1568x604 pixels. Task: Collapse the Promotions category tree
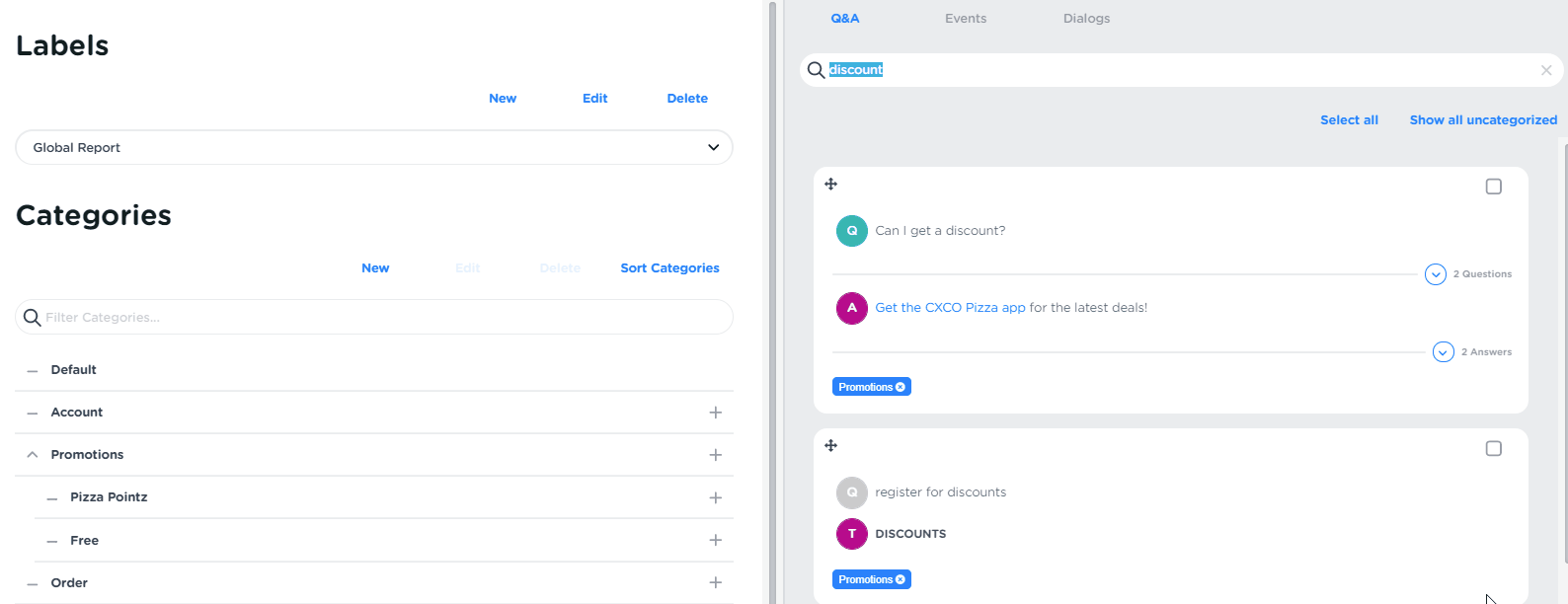pos(33,455)
